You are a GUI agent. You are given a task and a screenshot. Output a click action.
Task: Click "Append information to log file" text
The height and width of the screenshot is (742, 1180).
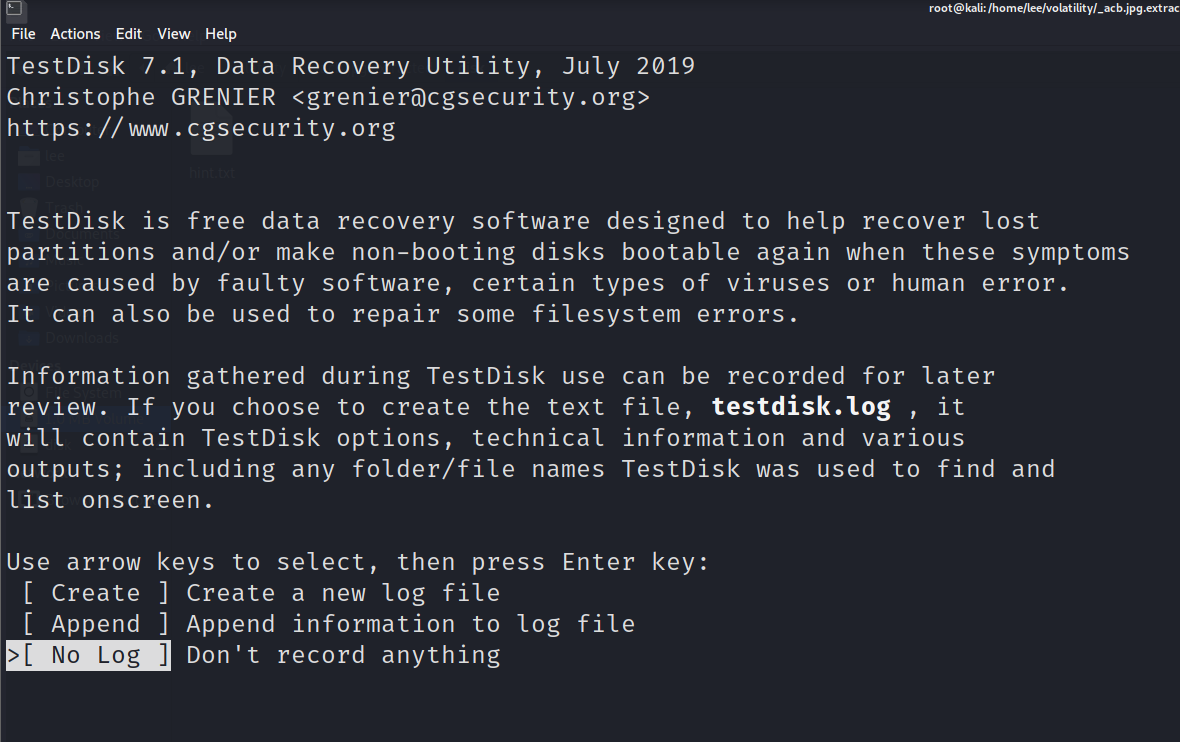(411, 624)
